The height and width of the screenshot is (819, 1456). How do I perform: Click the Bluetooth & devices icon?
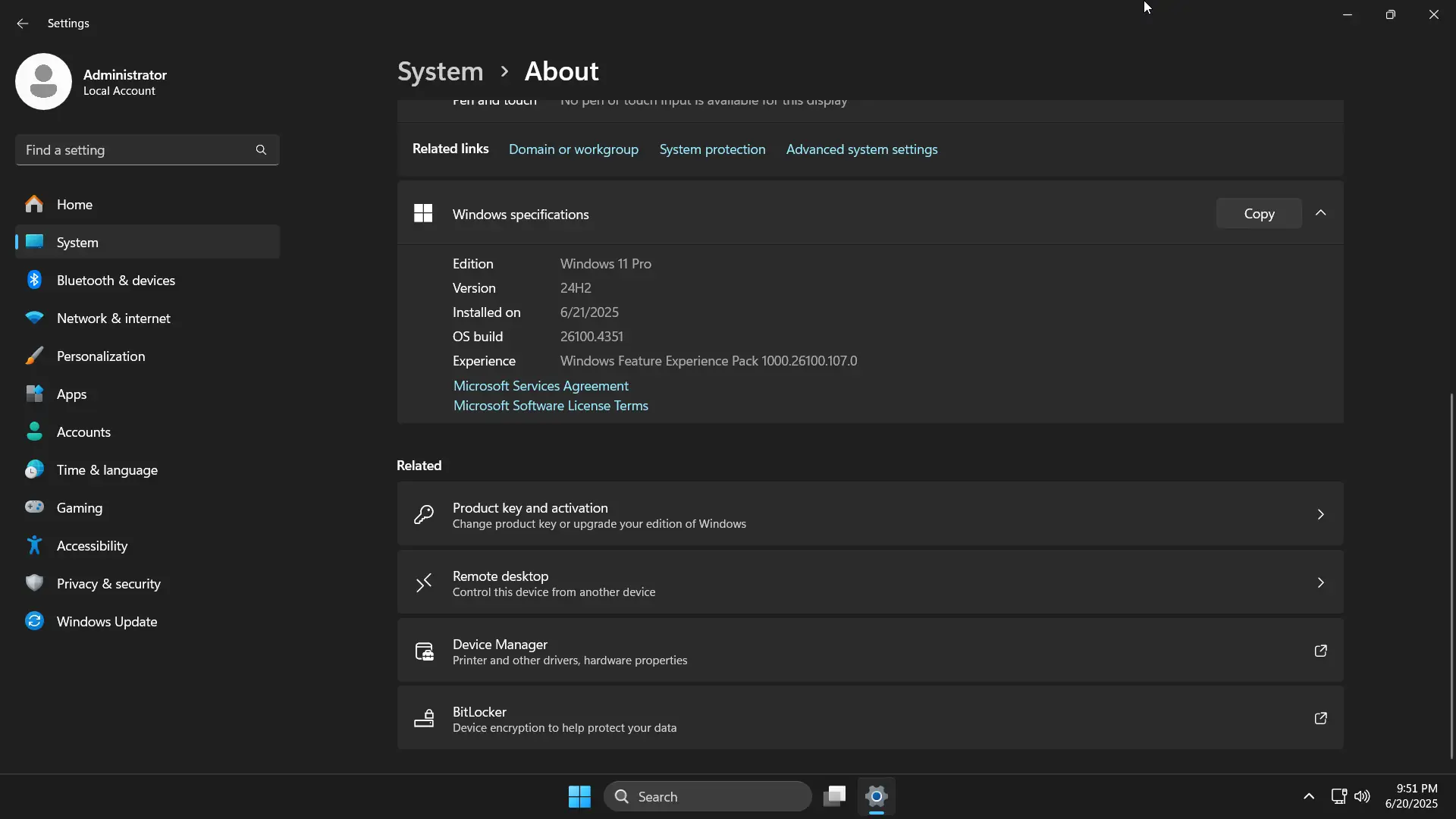tap(34, 280)
